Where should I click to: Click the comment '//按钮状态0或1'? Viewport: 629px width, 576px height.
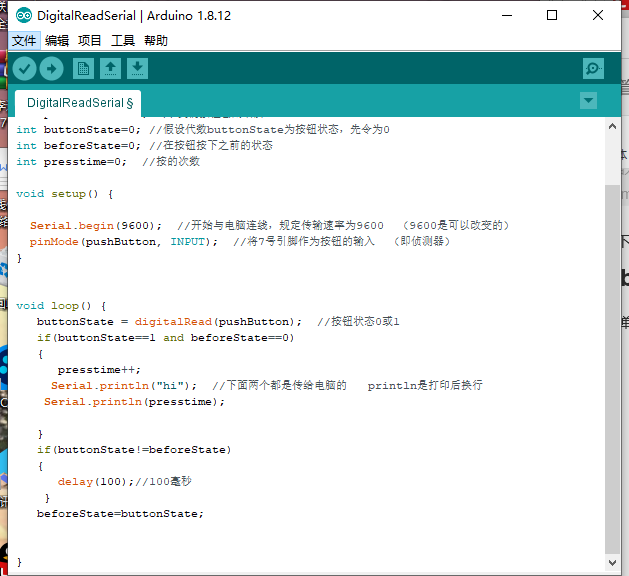[x=358, y=322]
